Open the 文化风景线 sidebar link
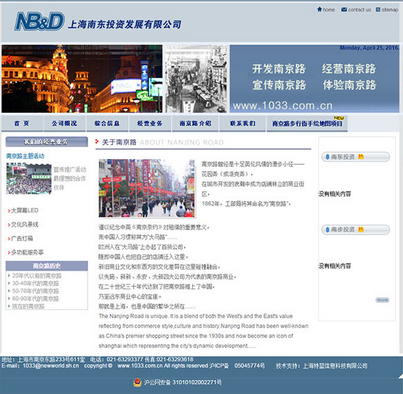The width and height of the screenshot is (403, 394). click(25, 224)
